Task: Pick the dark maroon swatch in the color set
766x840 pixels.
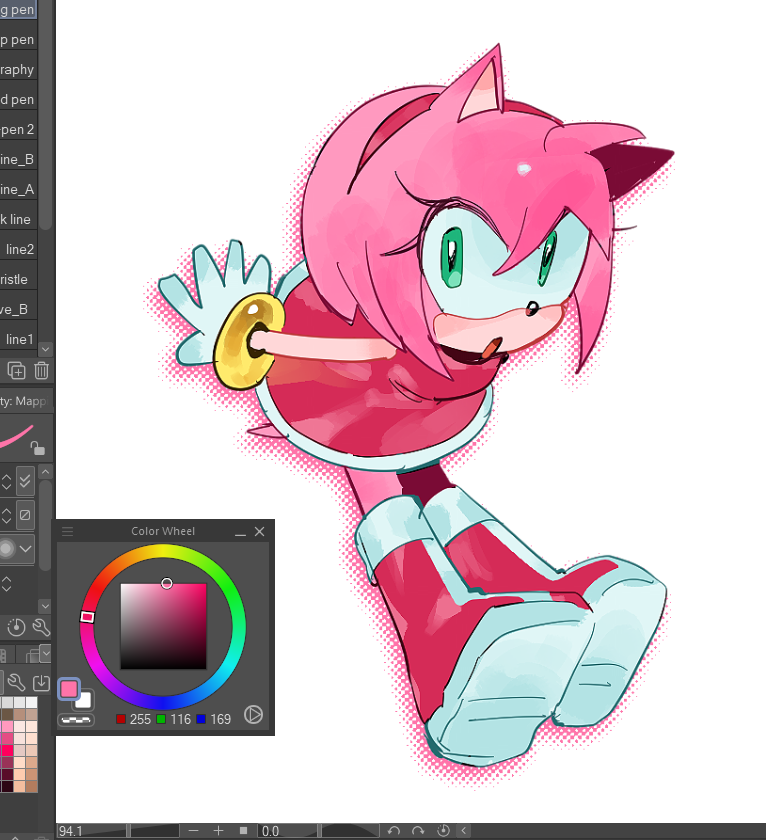Action: point(6,775)
